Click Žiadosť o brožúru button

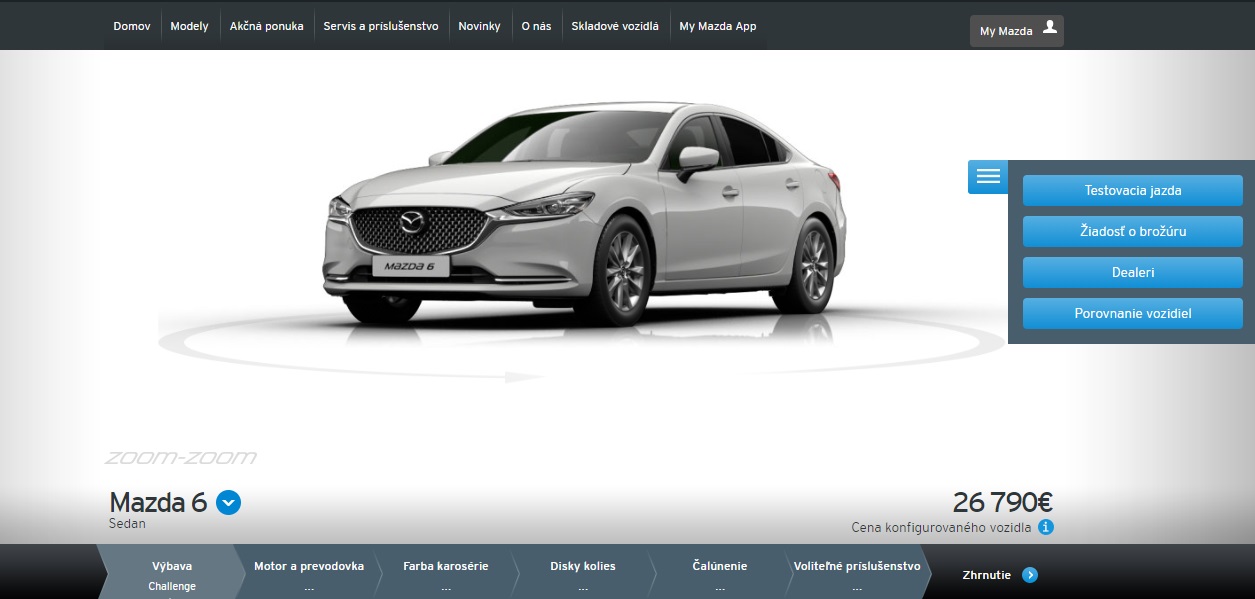click(x=1133, y=231)
